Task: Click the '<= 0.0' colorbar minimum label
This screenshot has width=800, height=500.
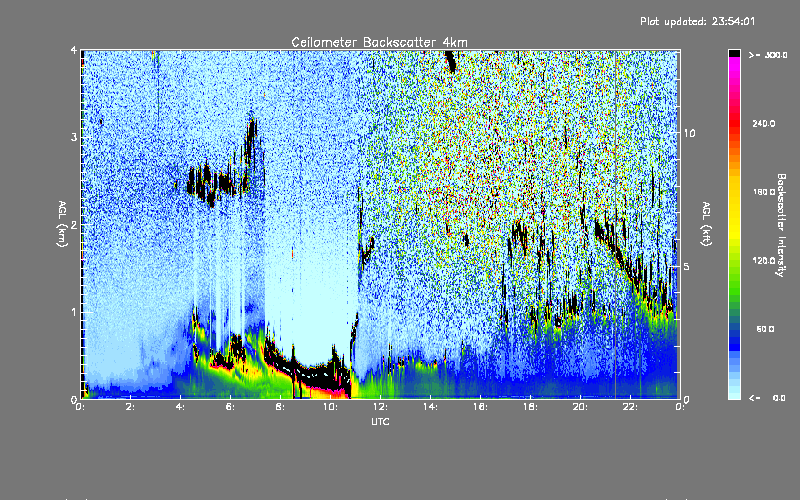Action: (767, 398)
